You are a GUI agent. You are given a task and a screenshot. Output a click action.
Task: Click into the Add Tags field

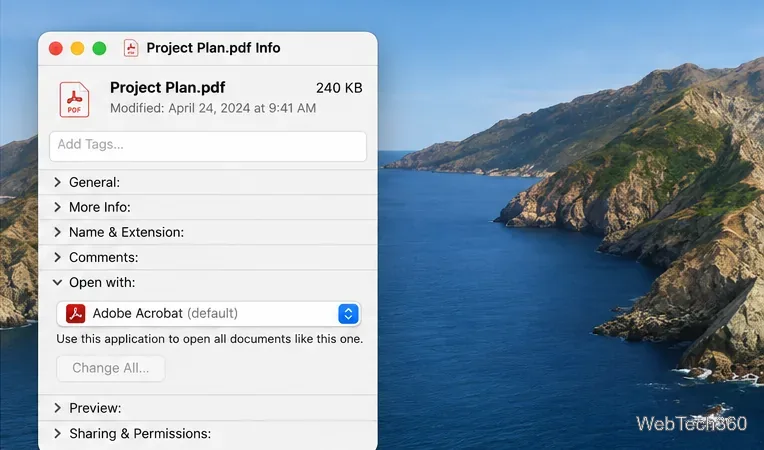[208, 146]
